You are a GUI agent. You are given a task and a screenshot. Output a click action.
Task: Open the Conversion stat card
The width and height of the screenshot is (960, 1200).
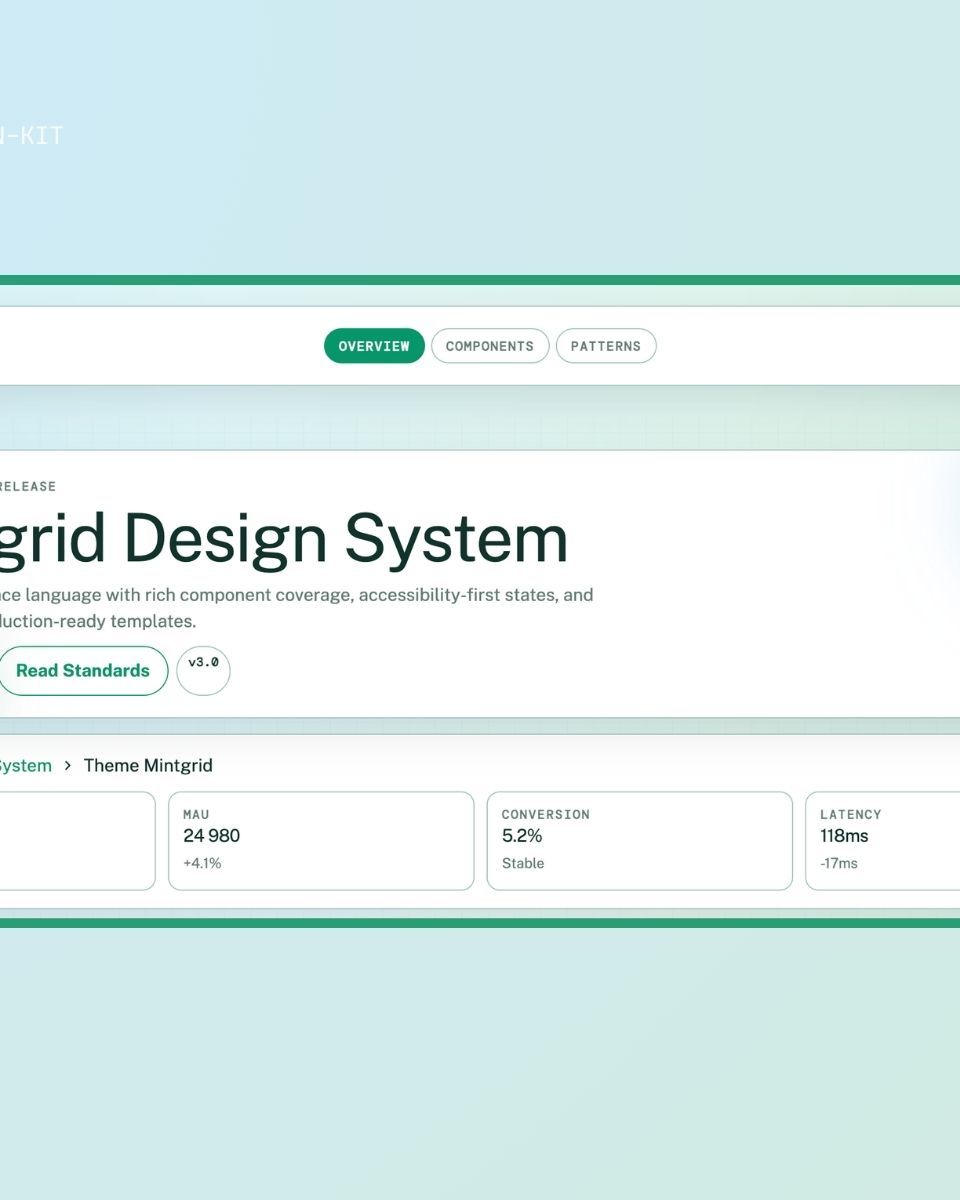click(640, 841)
